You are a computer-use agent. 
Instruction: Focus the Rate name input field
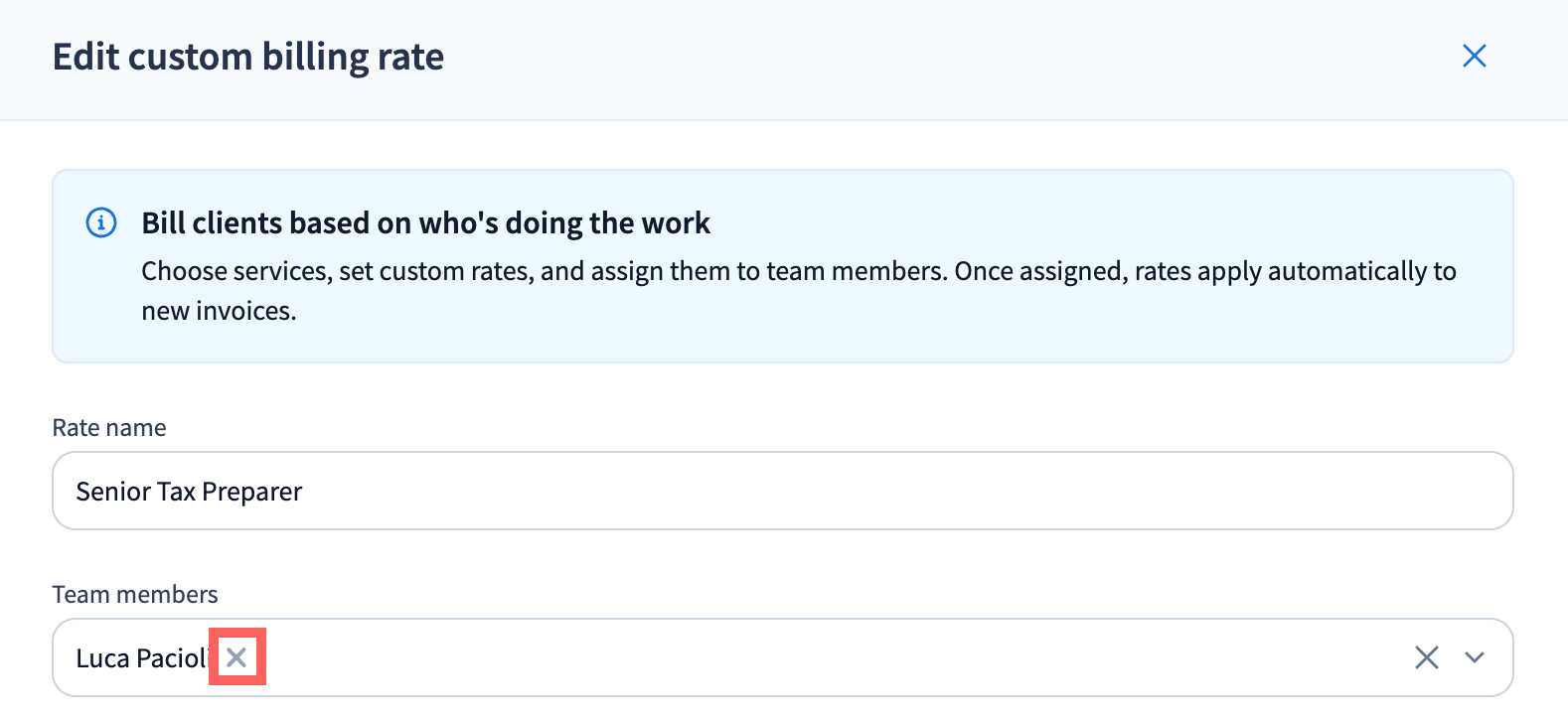[782, 491]
